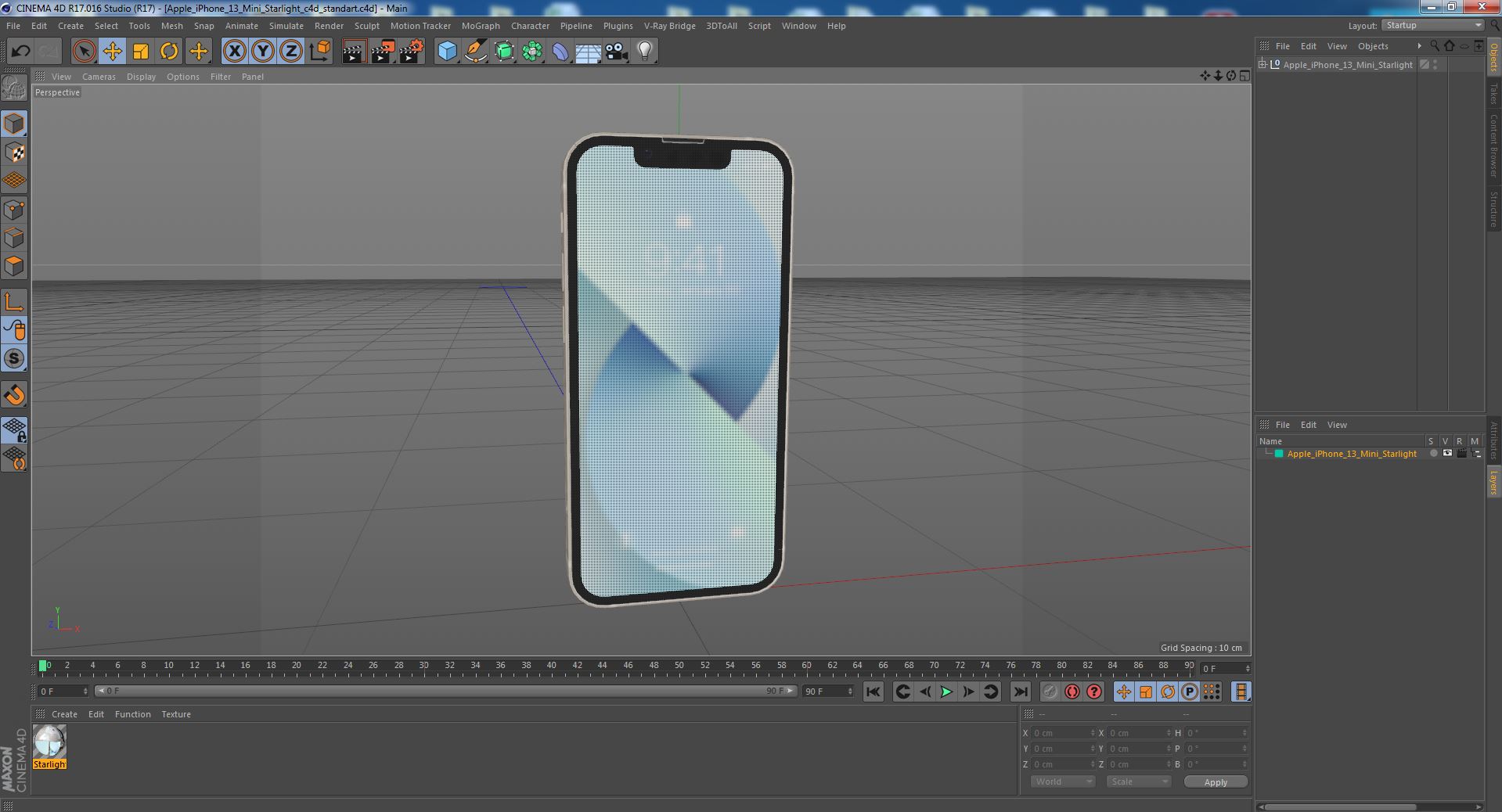Add a light object
This screenshot has height=812, width=1502.
pyautogui.click(x=644, y=52)
